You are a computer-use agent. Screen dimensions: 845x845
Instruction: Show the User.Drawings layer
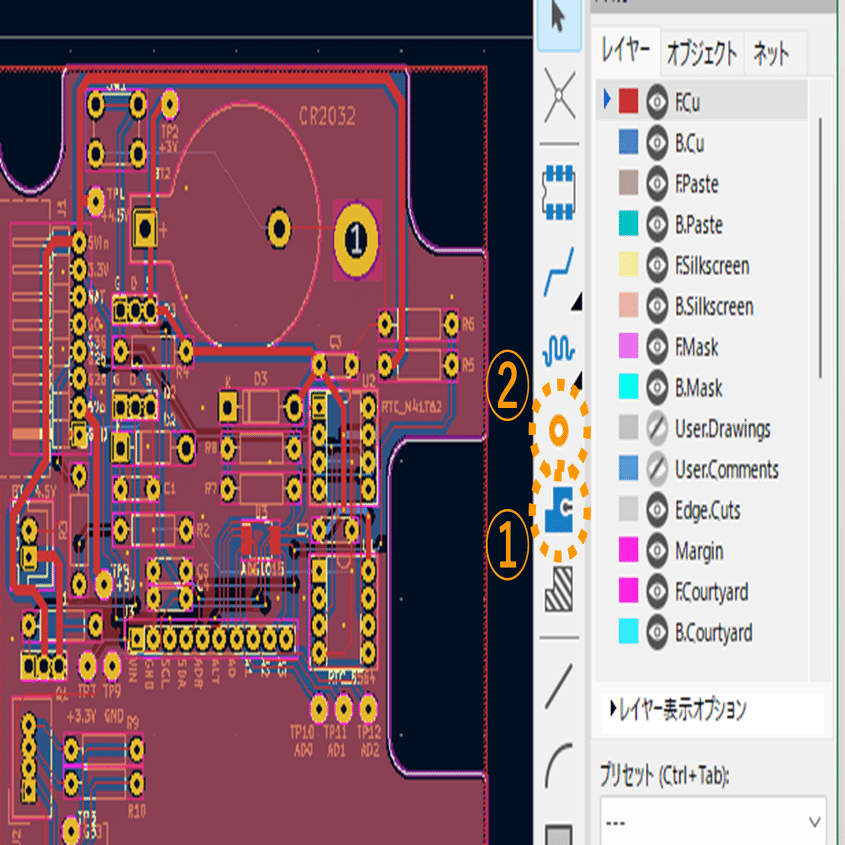coord(657,428)
